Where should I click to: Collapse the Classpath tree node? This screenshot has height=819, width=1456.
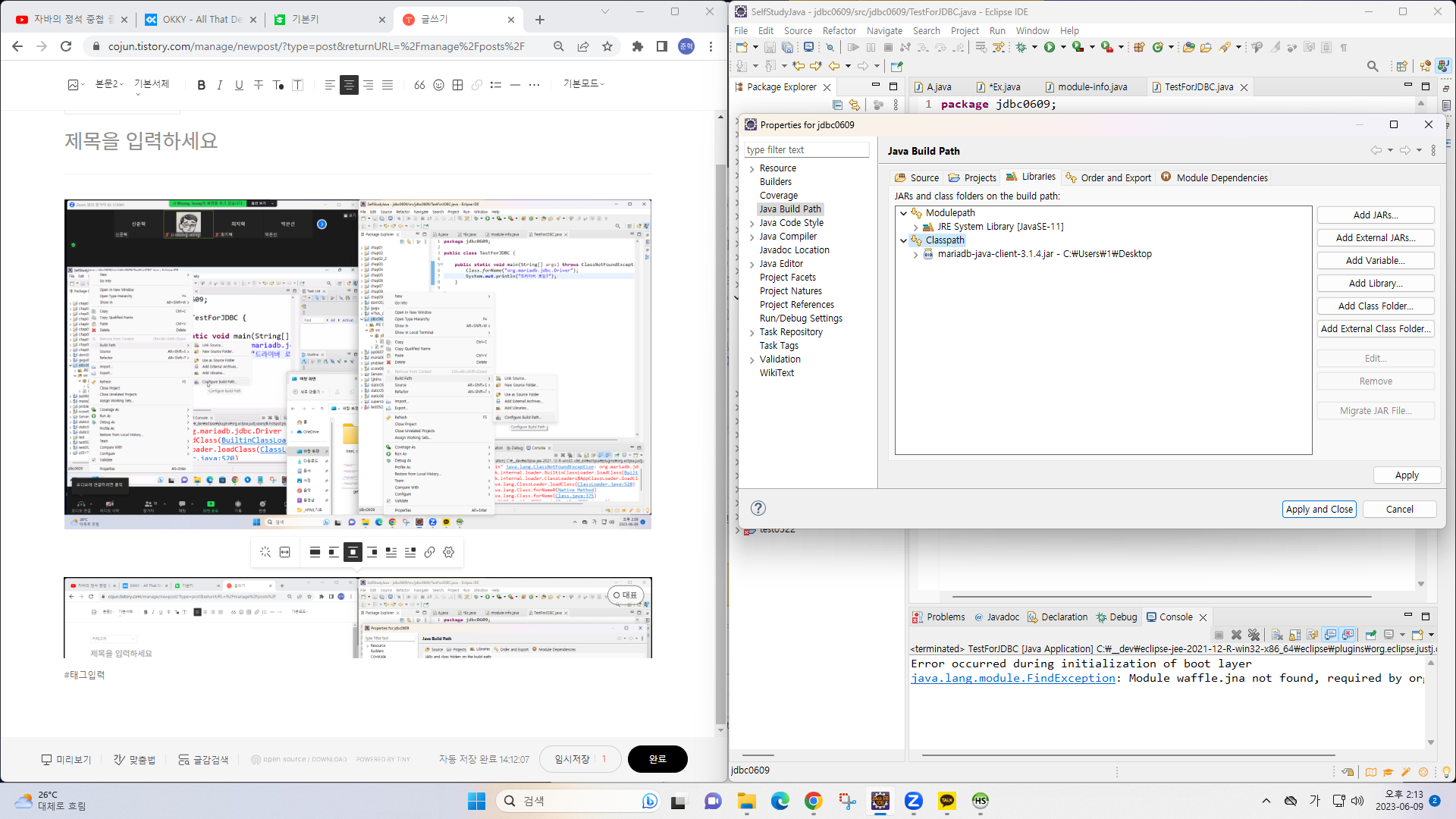pyautogui.click(x=903, y=240)
